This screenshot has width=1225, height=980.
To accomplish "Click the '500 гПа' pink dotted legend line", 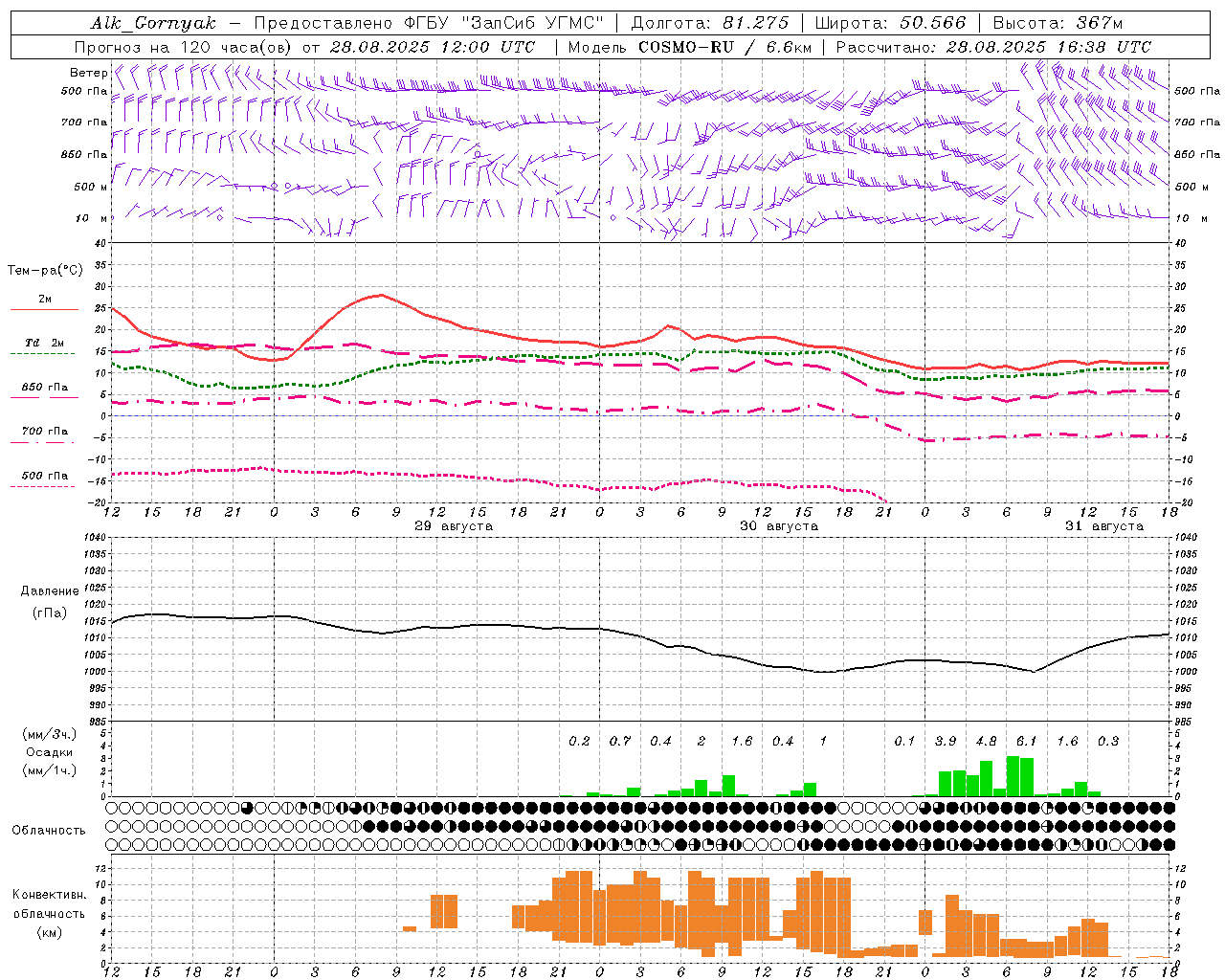I will coord(43,487).
